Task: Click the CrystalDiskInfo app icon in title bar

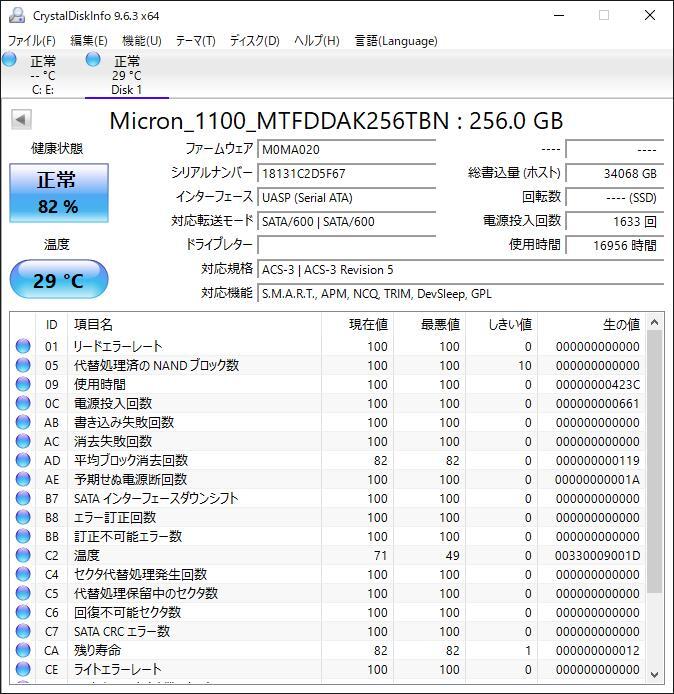Action: (16, 15)
